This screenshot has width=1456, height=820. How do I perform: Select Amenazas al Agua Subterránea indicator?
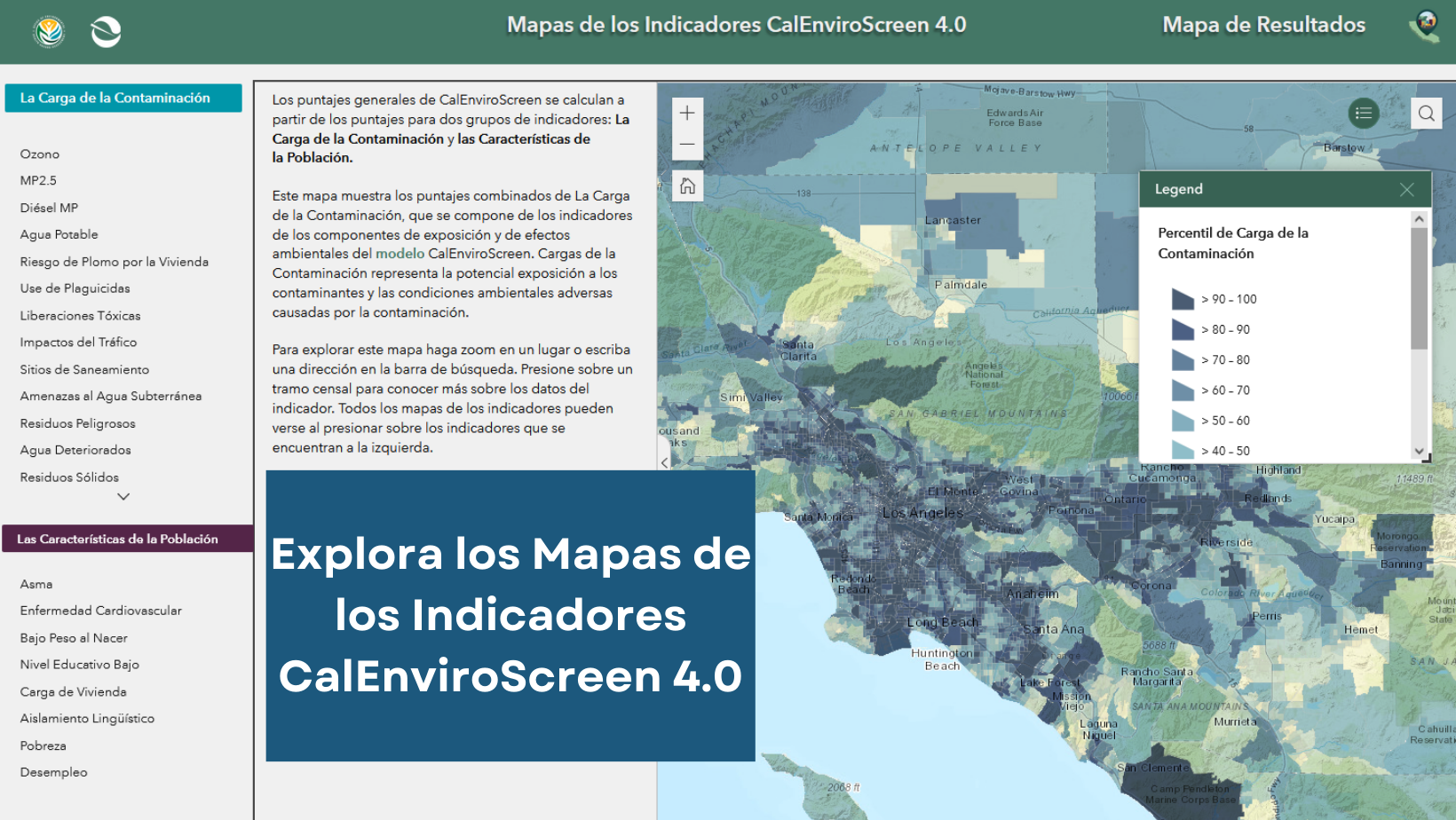pos(111,396)
